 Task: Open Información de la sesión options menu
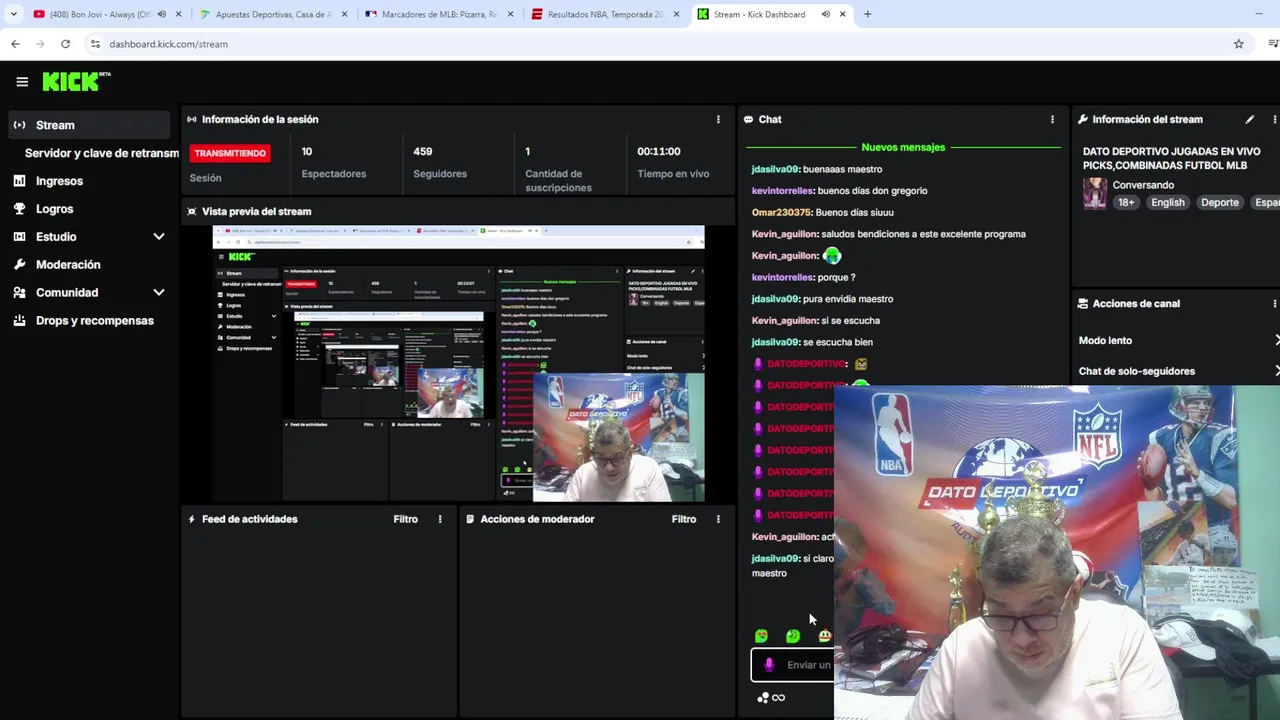click(x=718, y=119)
